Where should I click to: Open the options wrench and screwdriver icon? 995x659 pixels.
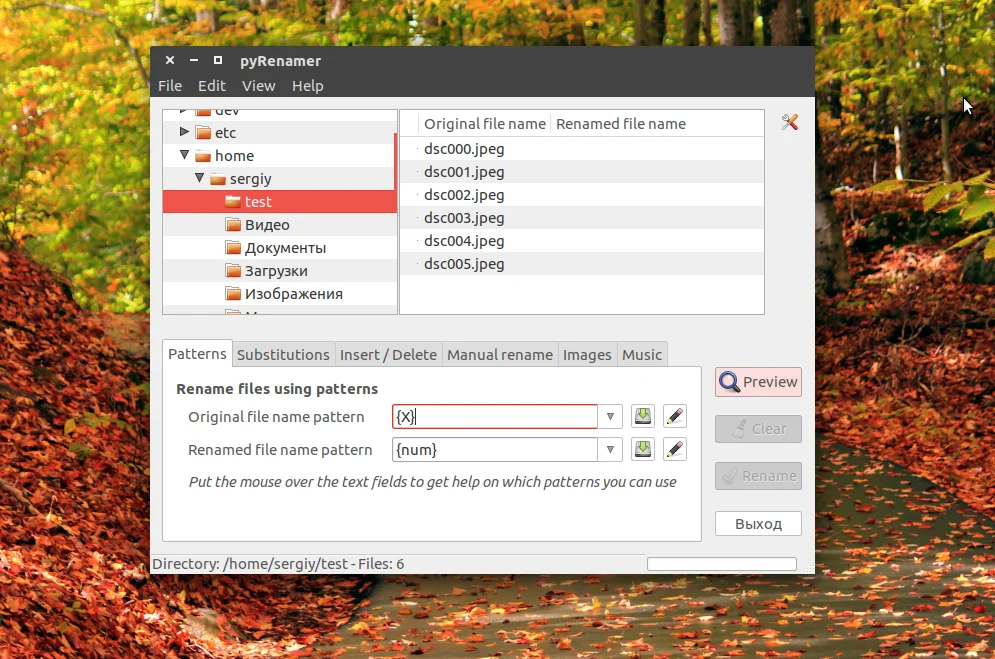789,122
